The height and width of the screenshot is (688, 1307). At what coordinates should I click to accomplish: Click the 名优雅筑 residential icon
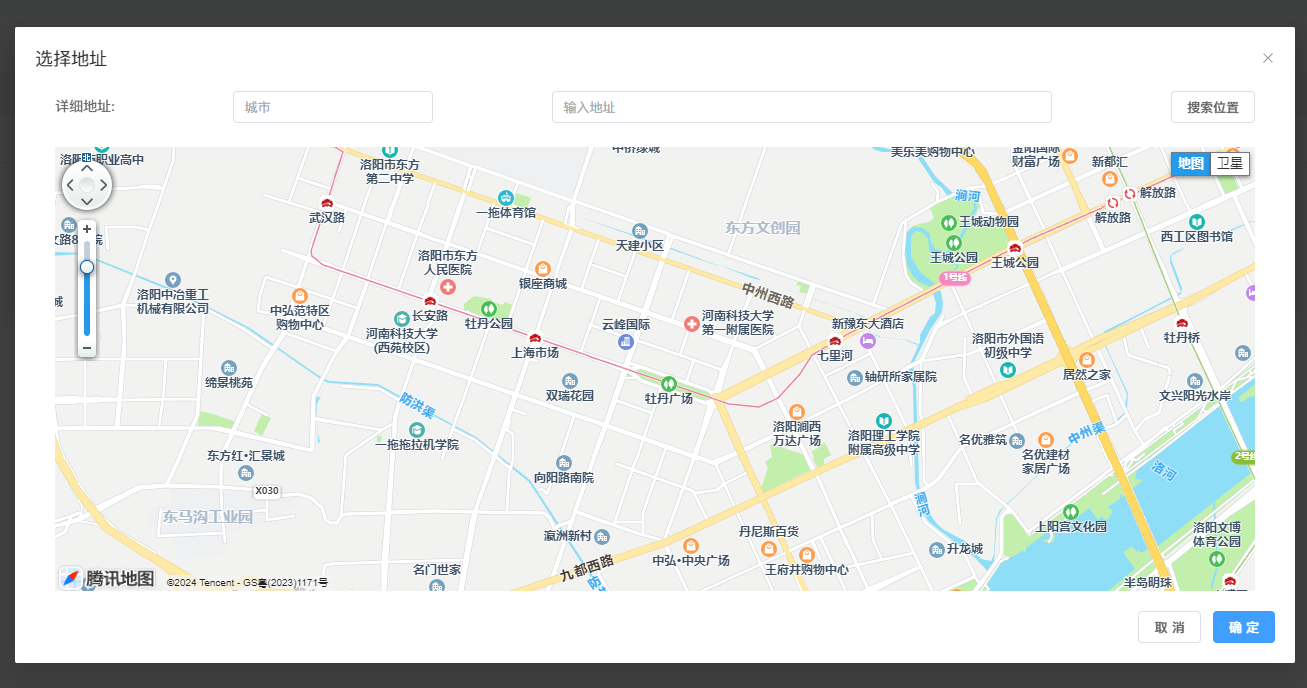pos(1017,440)
